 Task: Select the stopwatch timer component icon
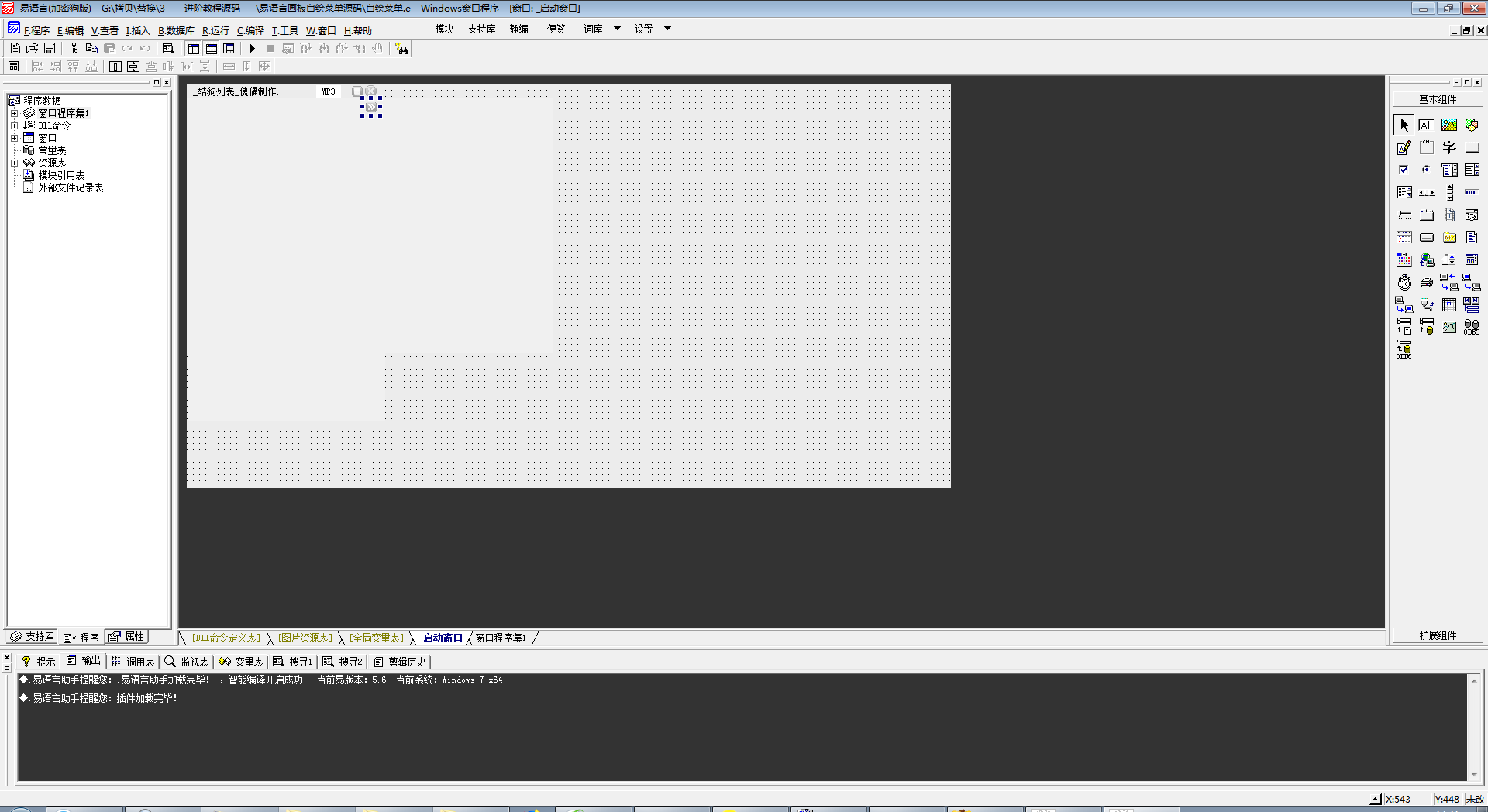[1404, 282]
